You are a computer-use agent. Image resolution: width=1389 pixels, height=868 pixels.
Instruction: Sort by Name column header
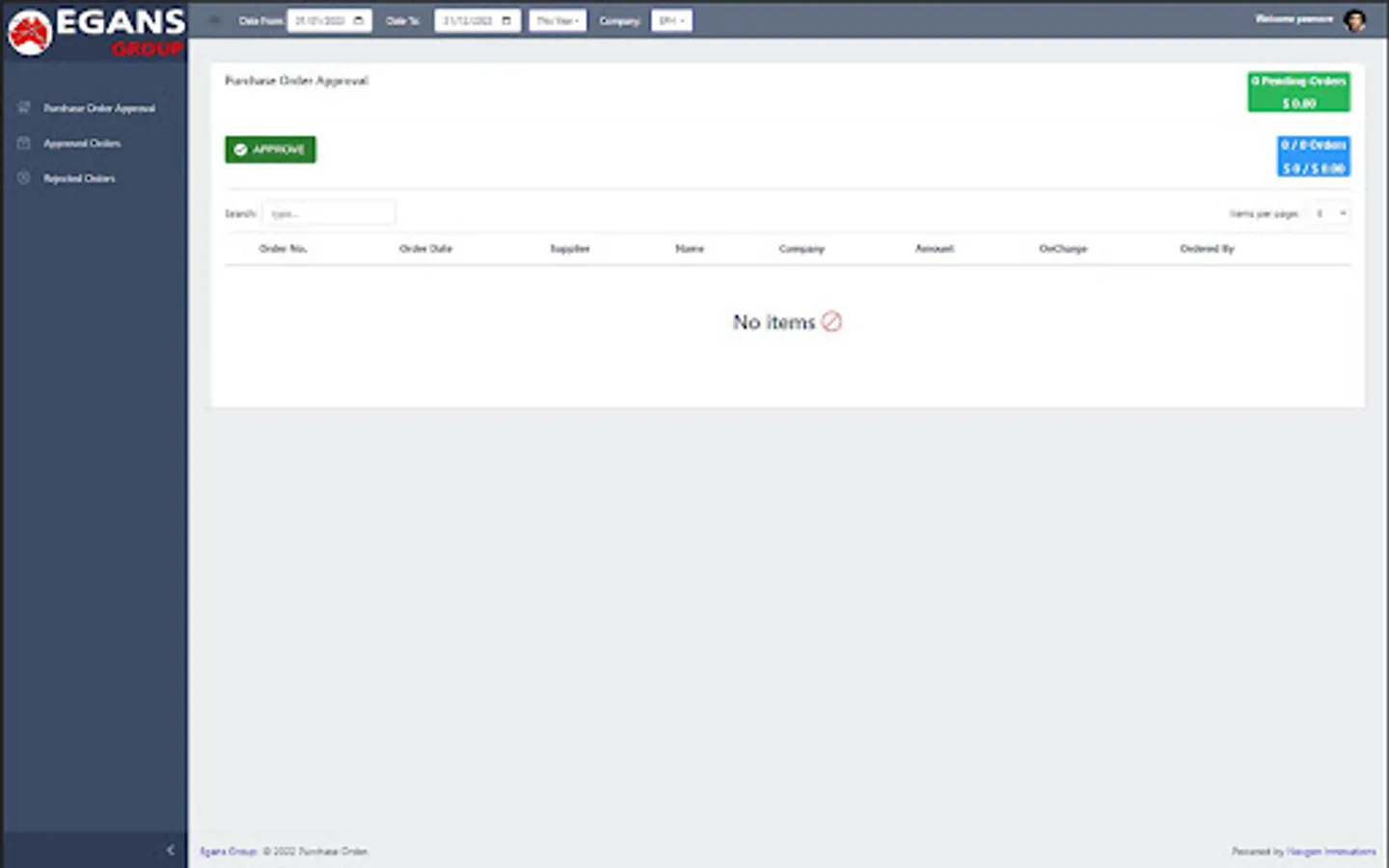pos(690,249)
